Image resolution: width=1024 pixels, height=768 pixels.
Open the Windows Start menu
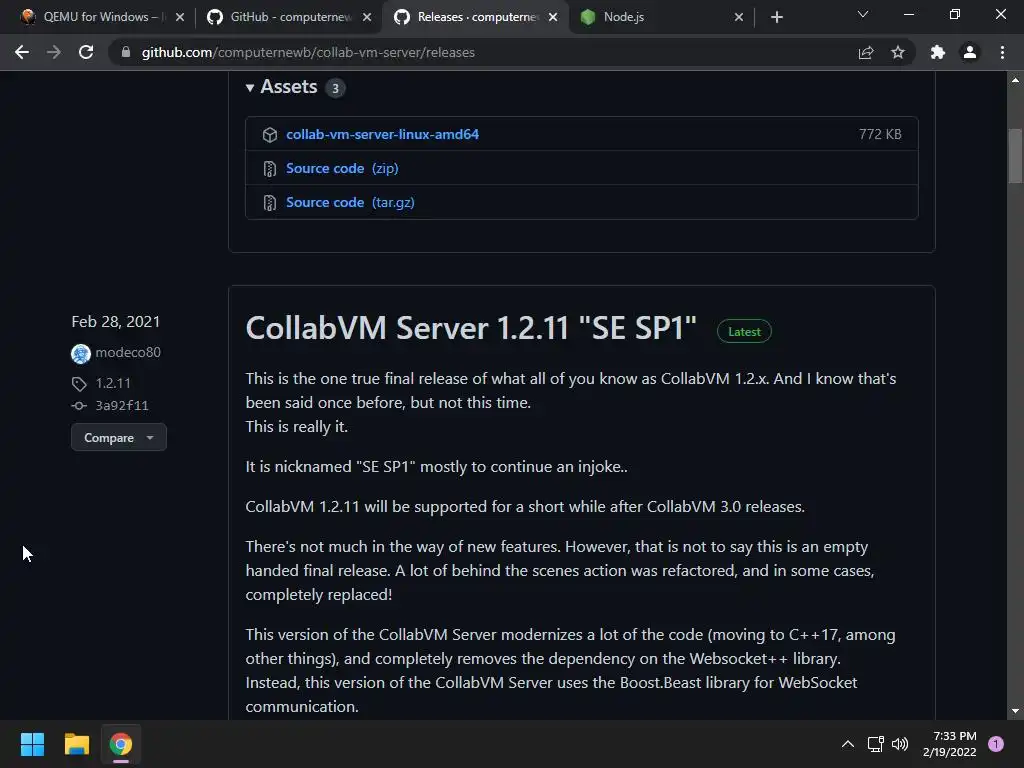point(32,744)
